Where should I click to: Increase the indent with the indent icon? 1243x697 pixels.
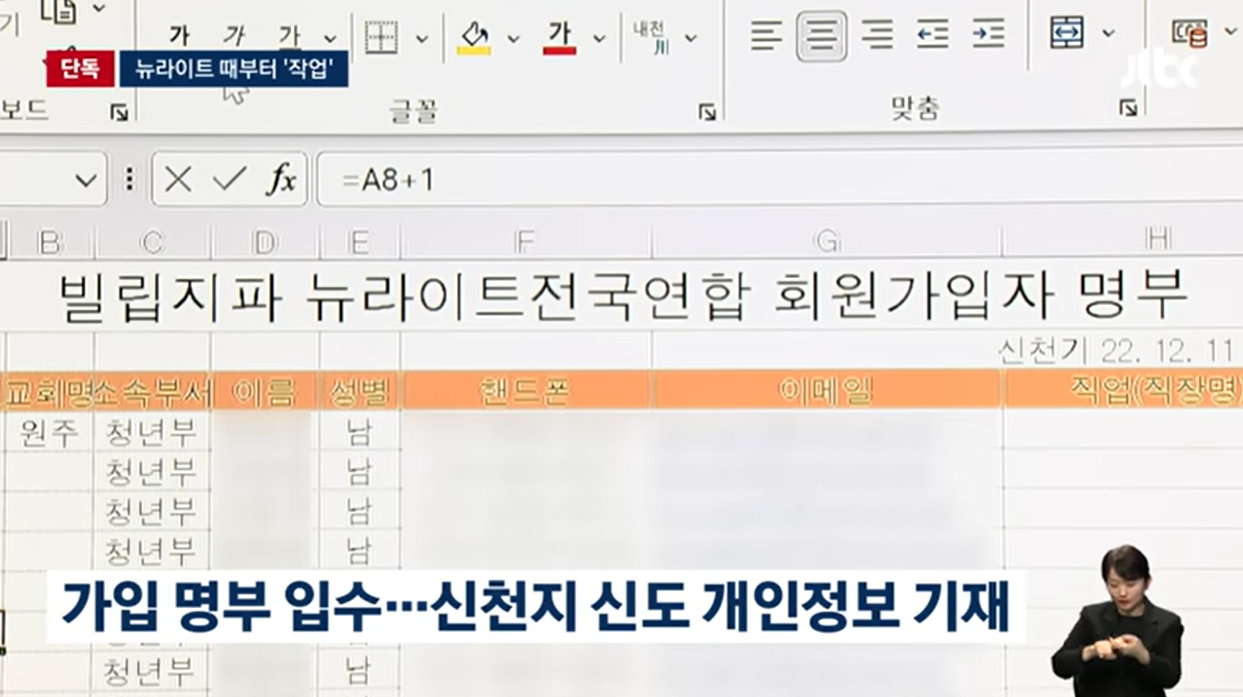tap(988, 36)
